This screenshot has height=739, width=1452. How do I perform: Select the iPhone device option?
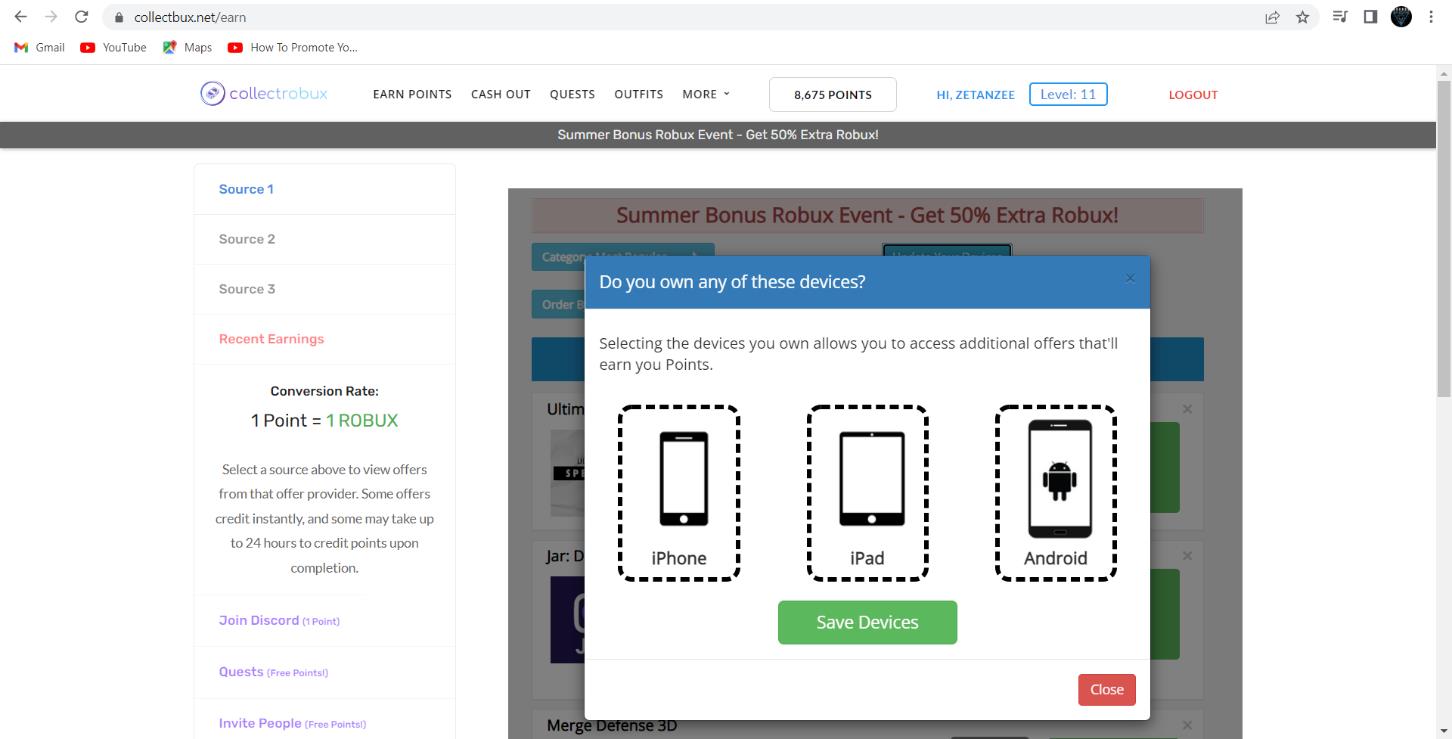tap(679, 493)
